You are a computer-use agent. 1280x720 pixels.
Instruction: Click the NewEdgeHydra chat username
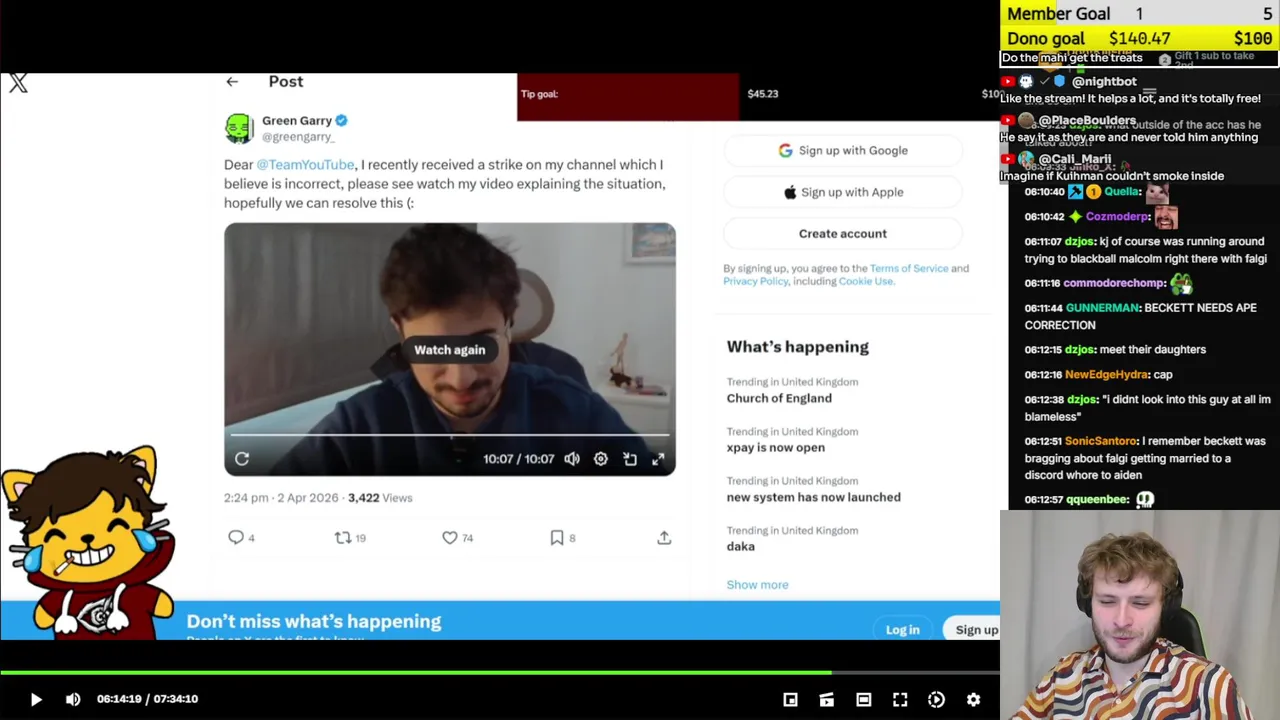1107,375
